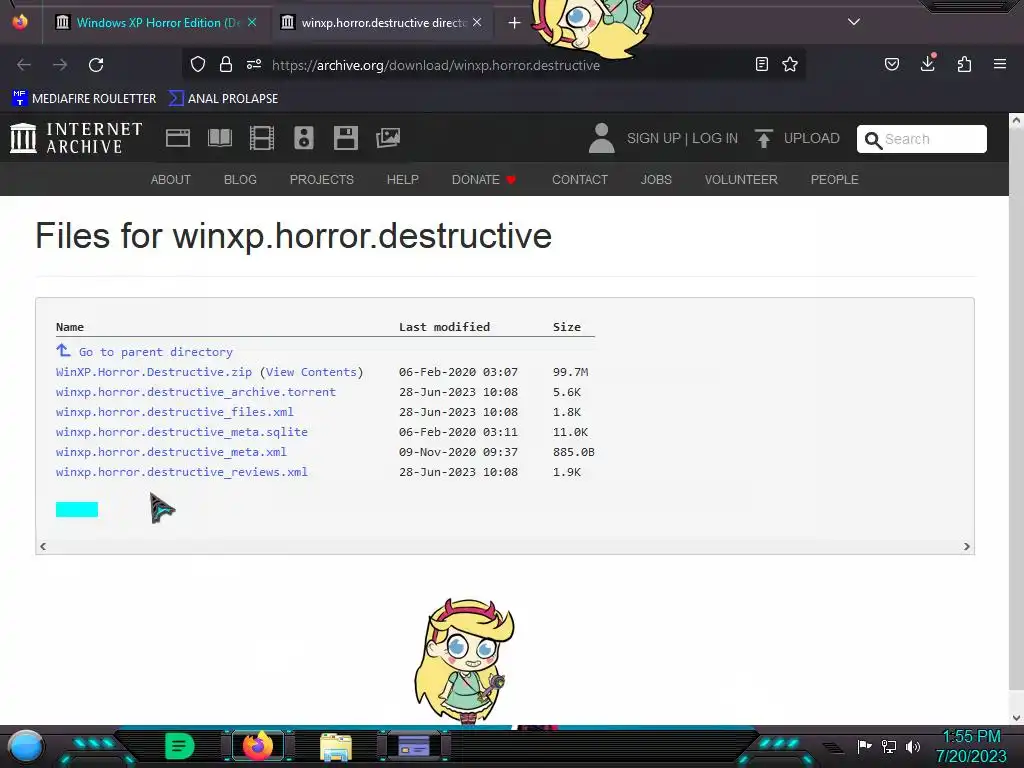
Task: Show site security padlock info
Action: 226,64
